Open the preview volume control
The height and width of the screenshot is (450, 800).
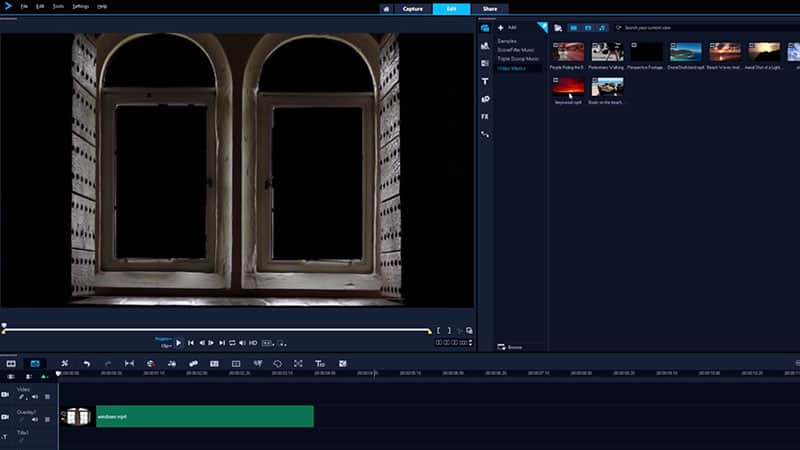pyautogui.click(x=243, y=343)
